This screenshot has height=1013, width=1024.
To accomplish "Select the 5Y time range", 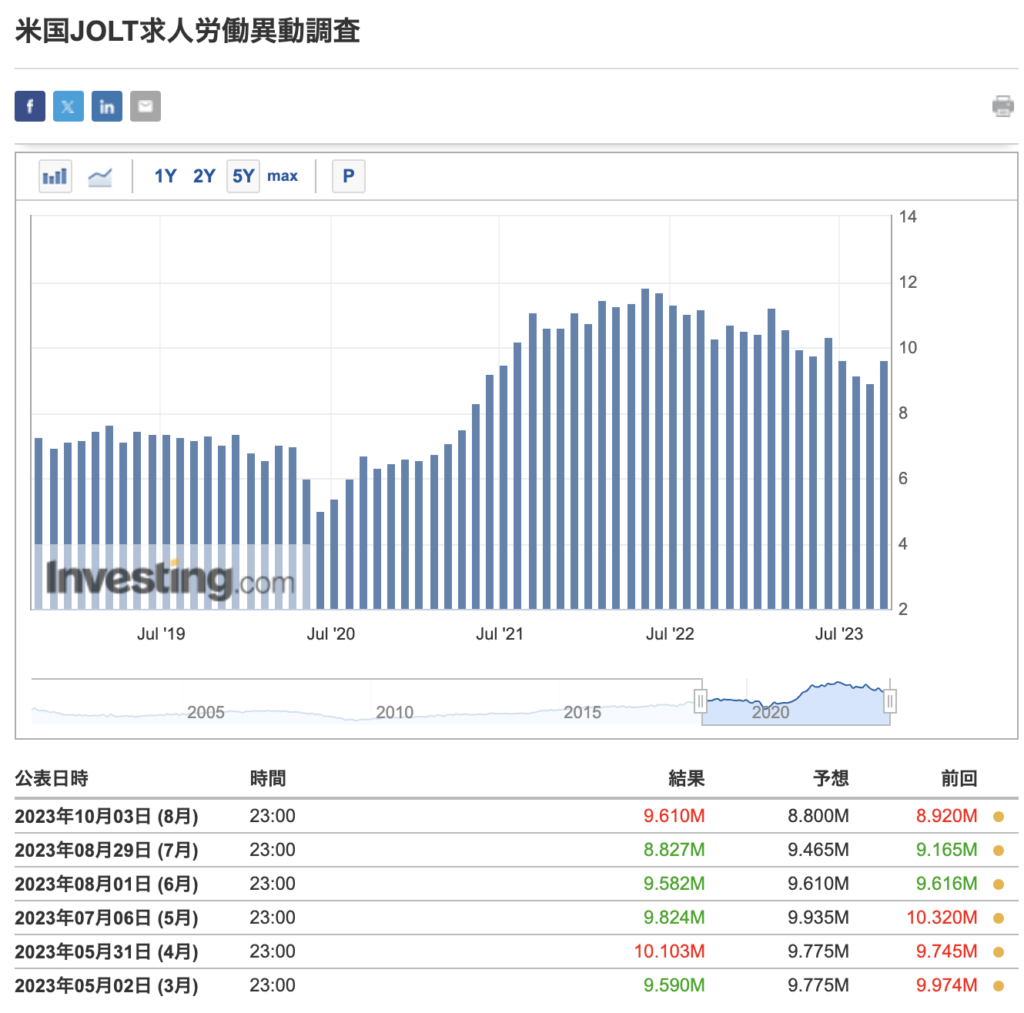I will click(243, 176).
